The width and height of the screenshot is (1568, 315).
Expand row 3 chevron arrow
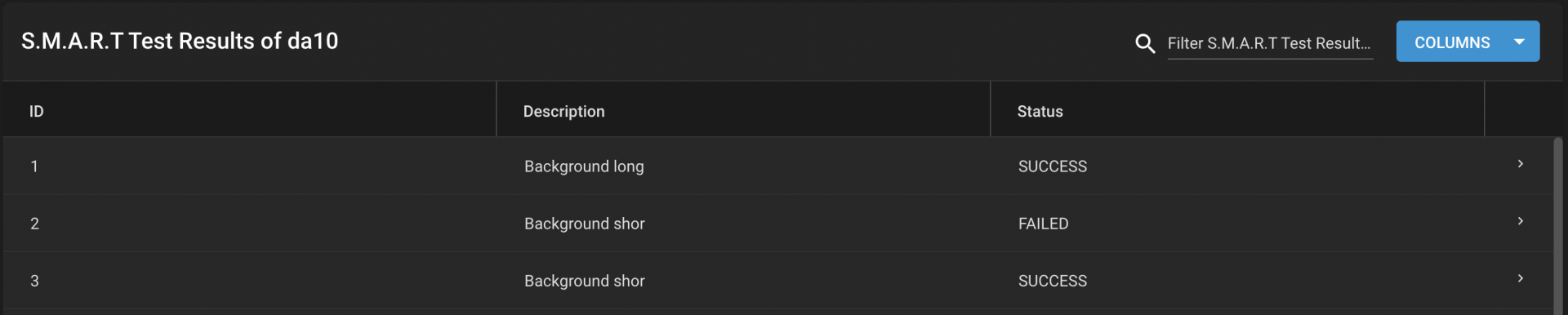(1520, 278)
